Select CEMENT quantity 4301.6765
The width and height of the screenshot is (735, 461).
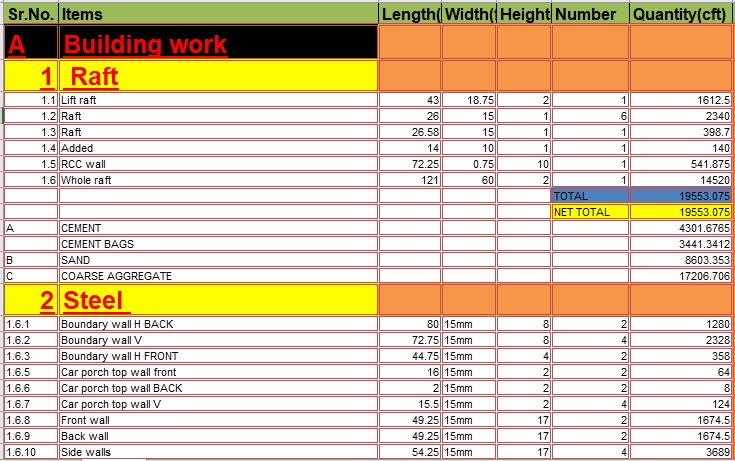click(x=681, y=228)
